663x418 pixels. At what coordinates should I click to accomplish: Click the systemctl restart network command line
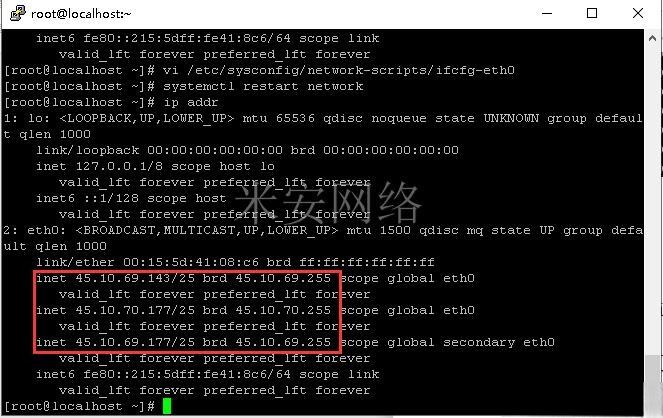184,86
